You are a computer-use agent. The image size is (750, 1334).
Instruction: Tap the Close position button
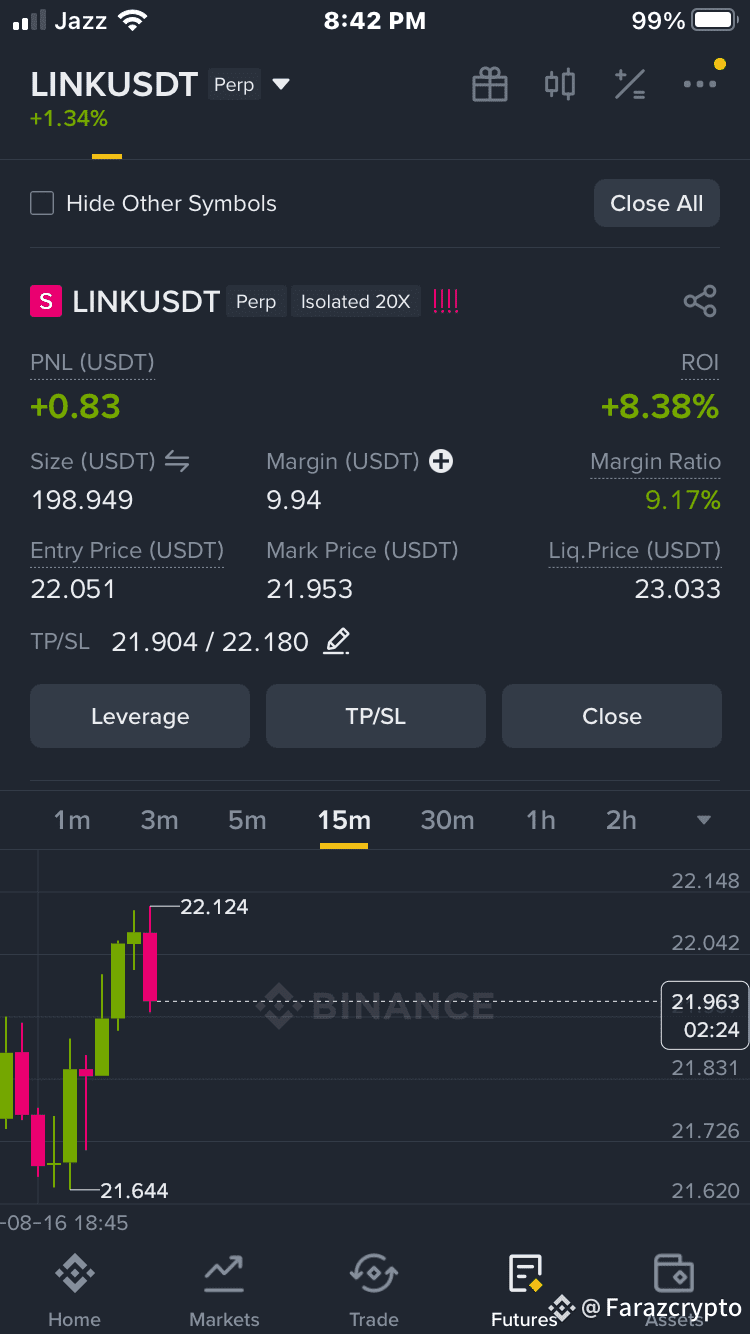[x=612, y=716]
